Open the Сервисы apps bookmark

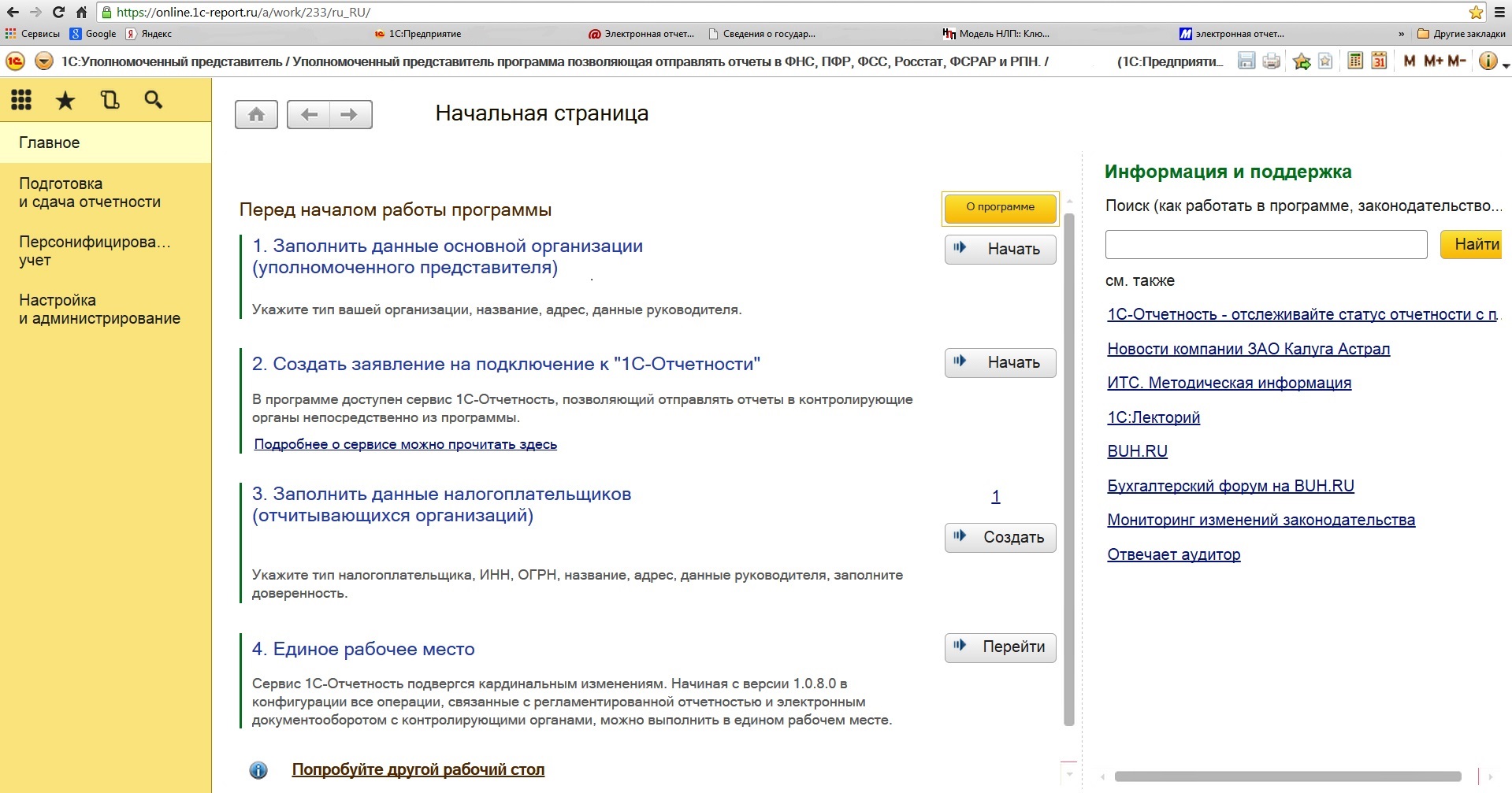[32, 34]
